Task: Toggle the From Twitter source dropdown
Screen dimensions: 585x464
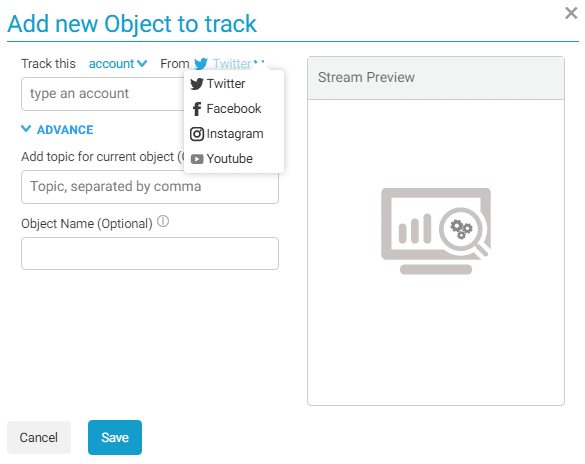Action: (229, 64)
